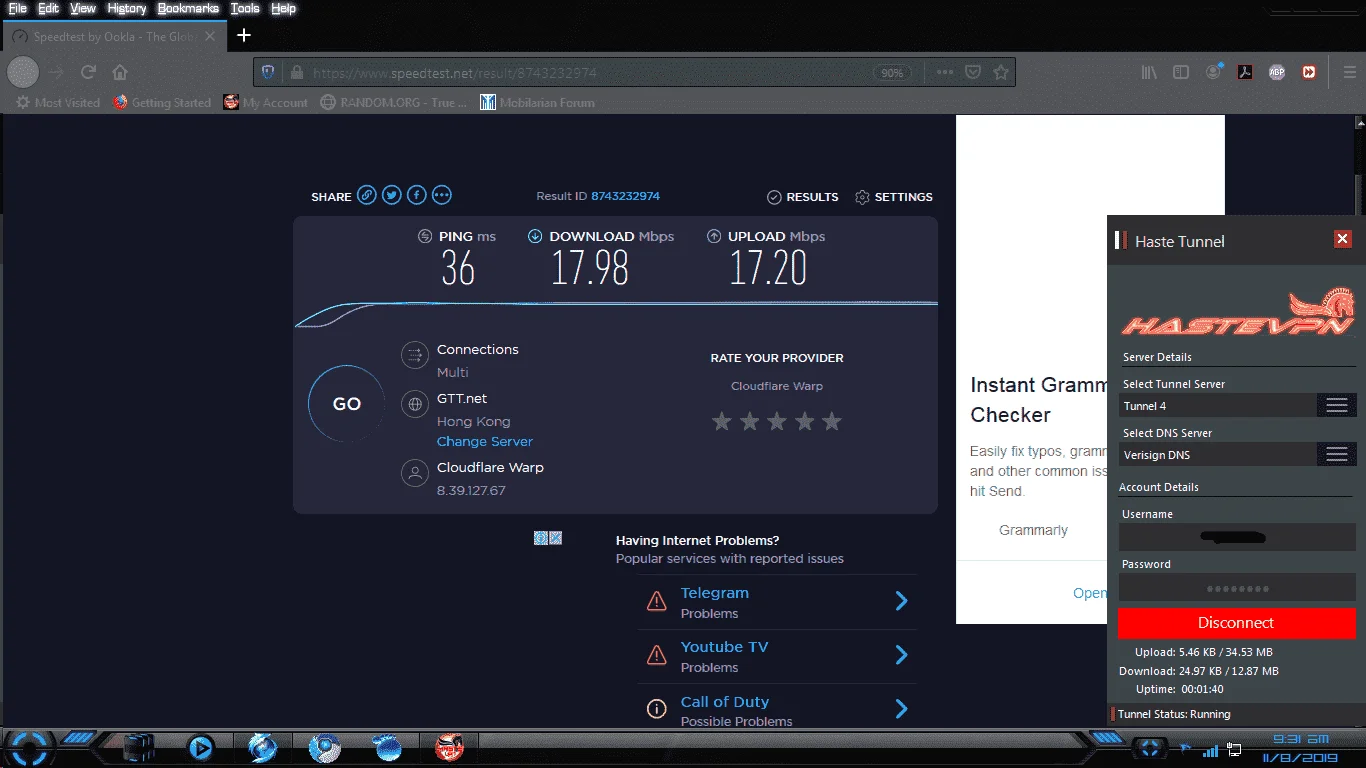Viewport: 1366px width, 768px height.
Task: Toggle the browser sidebar
Action: pyautogui.click(x=1181, y=72)
